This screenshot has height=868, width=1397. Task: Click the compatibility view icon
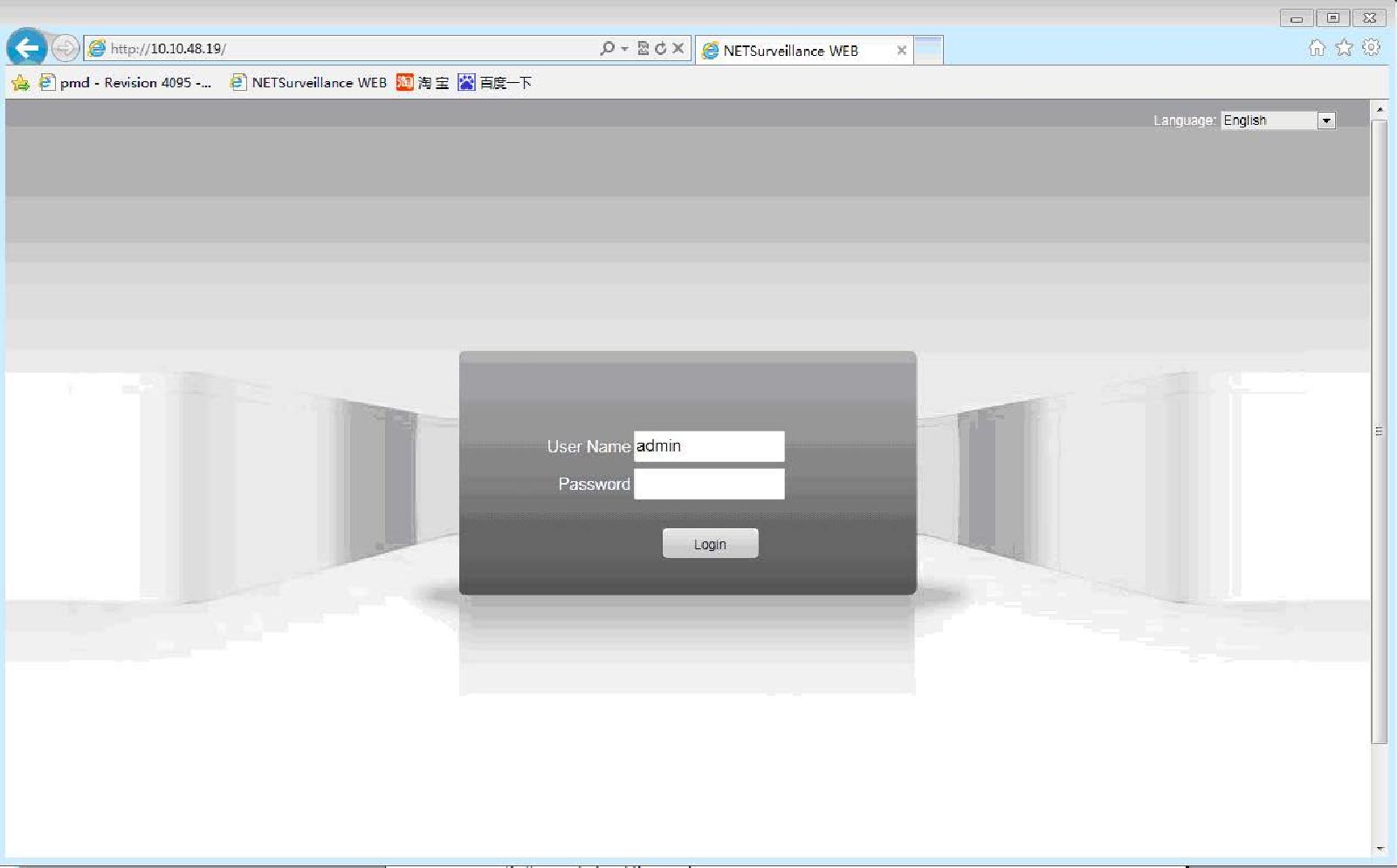tap(643, 48)
